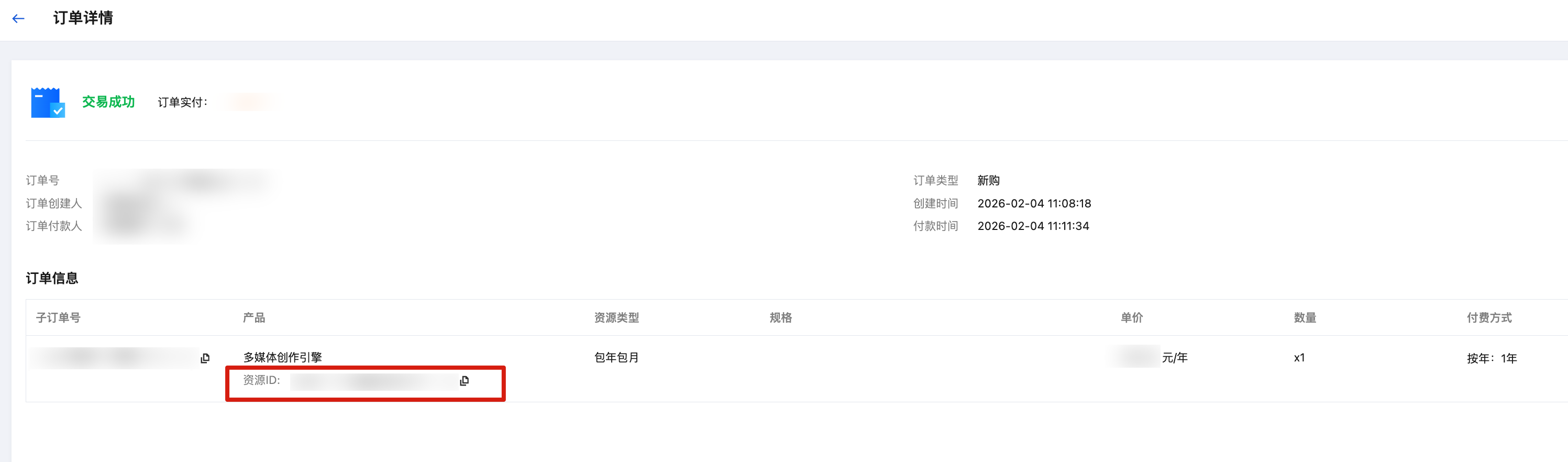Click the 交易成功 status text
1568x462 pixels.
point(108,102)
